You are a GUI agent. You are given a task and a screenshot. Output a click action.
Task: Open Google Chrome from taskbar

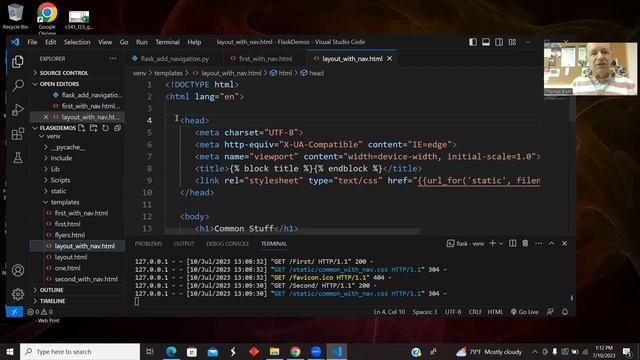tap(295, 351)
